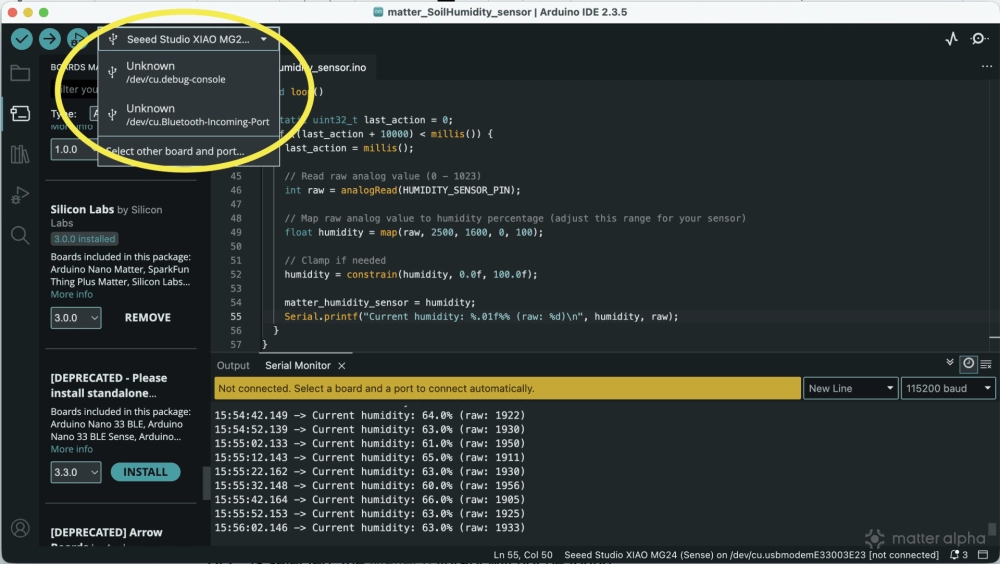Screen dimensions: 1000x564
Task: Open the Boards Manager sidebar icon
Action: pos(19,113)
